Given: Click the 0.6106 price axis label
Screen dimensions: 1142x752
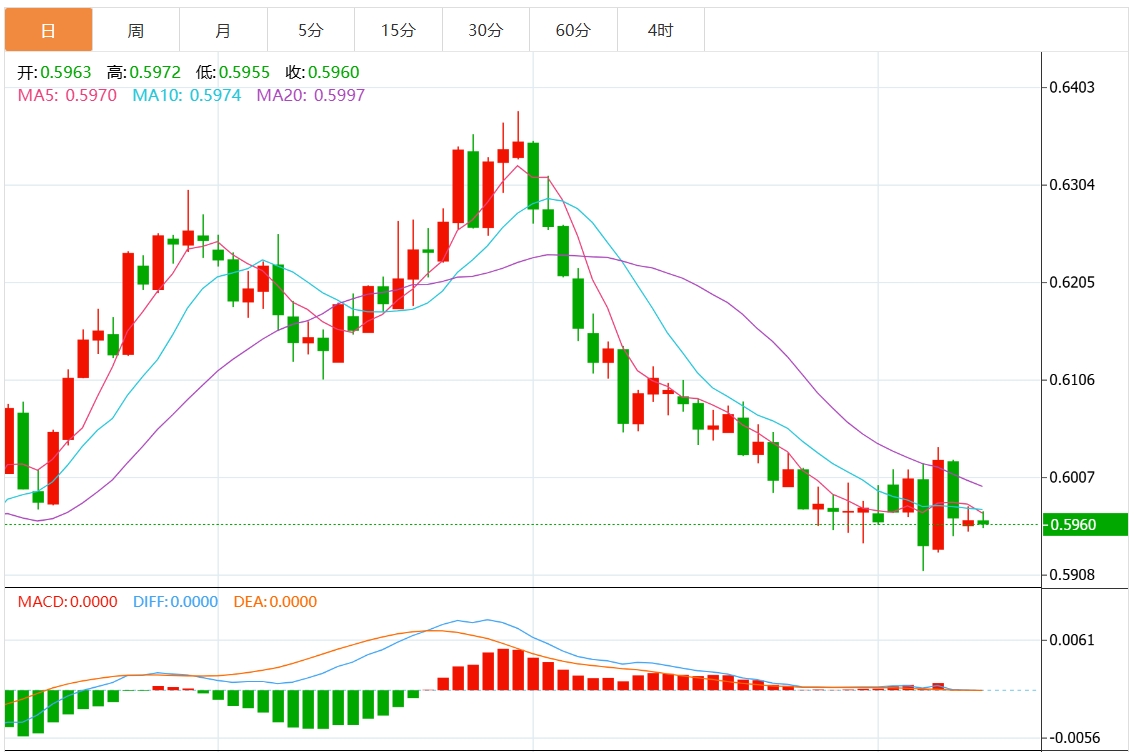Looking at the screenshot, I should coord(1071,380).
